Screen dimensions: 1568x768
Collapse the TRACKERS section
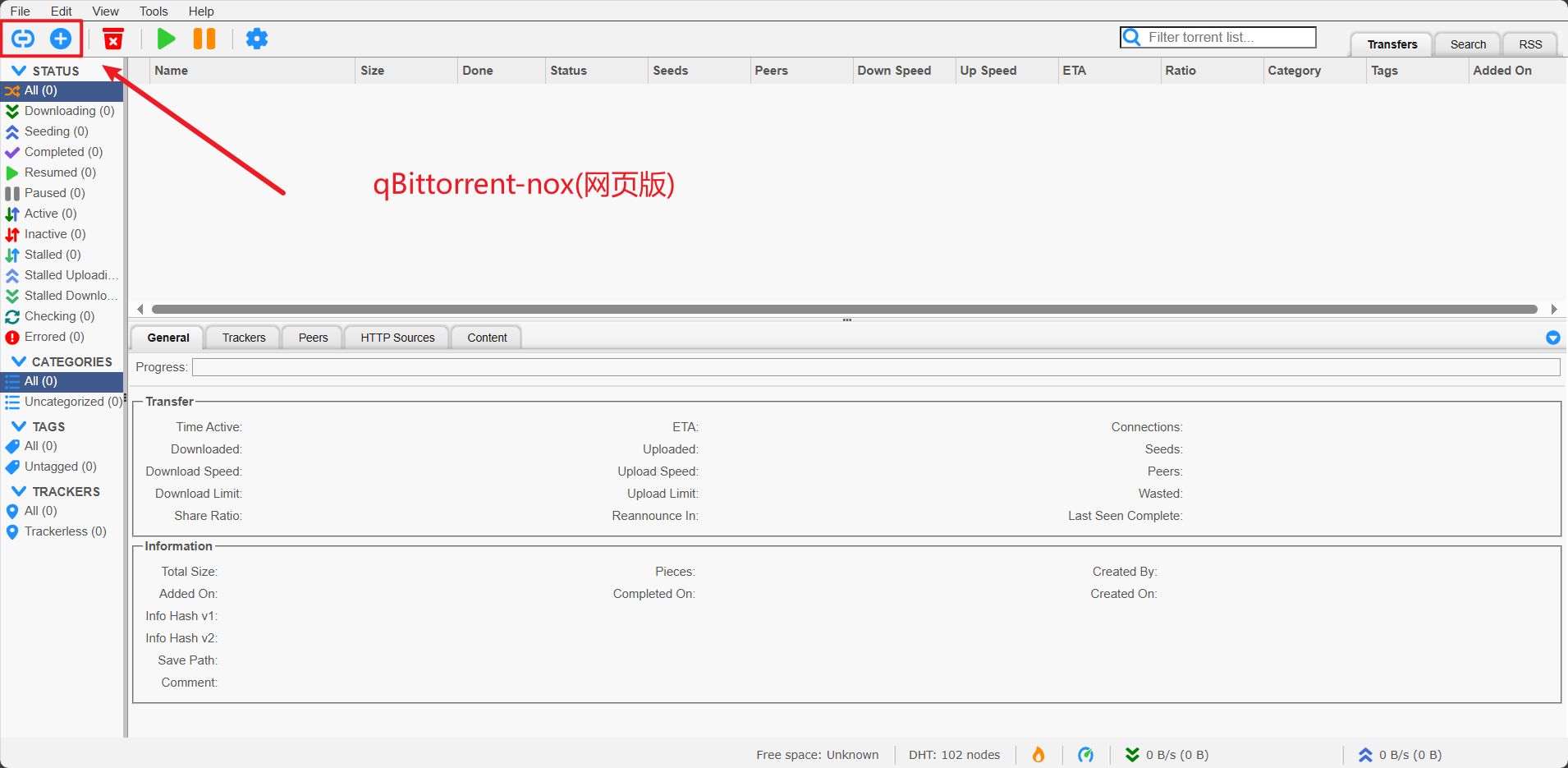tap(19, 491)
